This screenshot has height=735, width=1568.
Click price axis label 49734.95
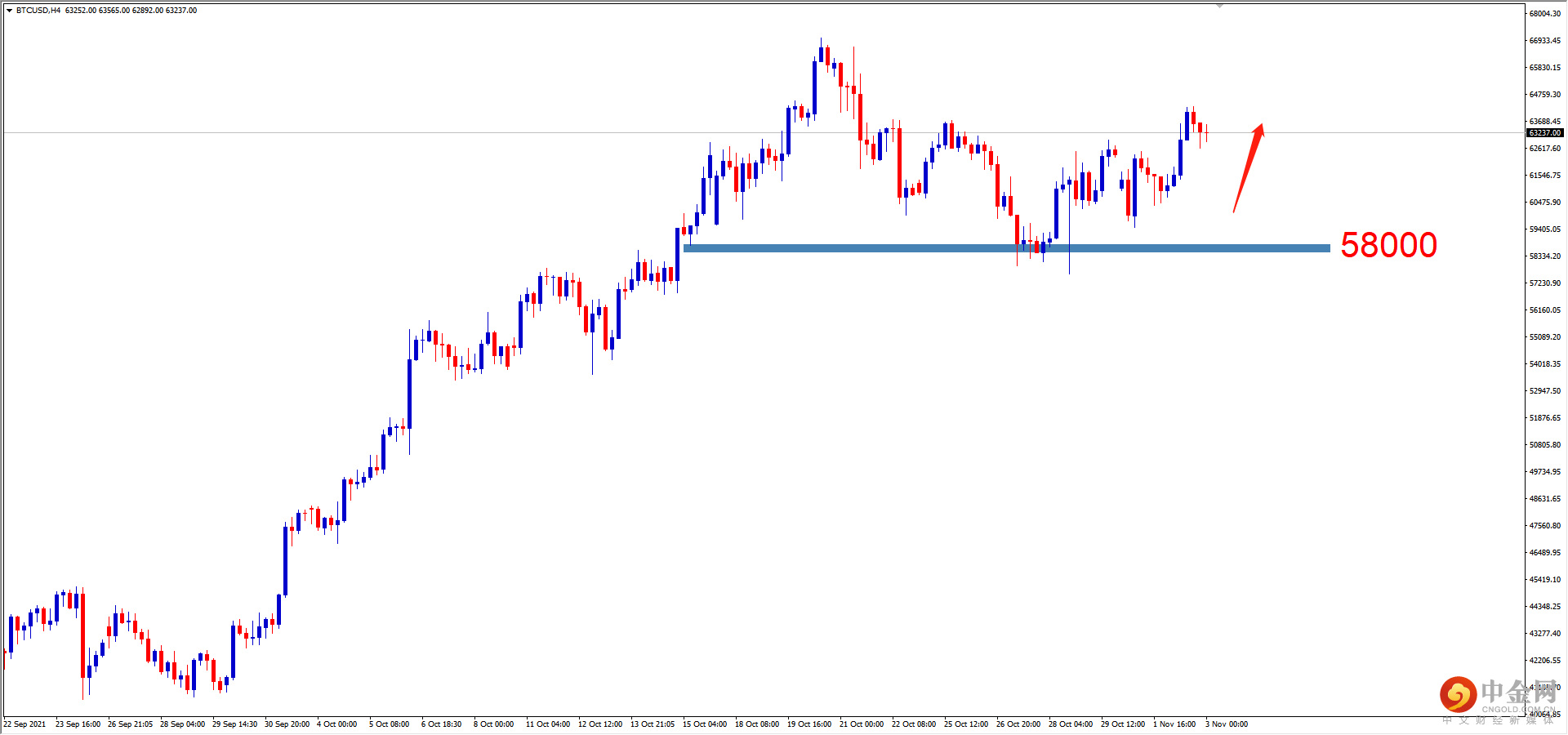[1545, 472]
